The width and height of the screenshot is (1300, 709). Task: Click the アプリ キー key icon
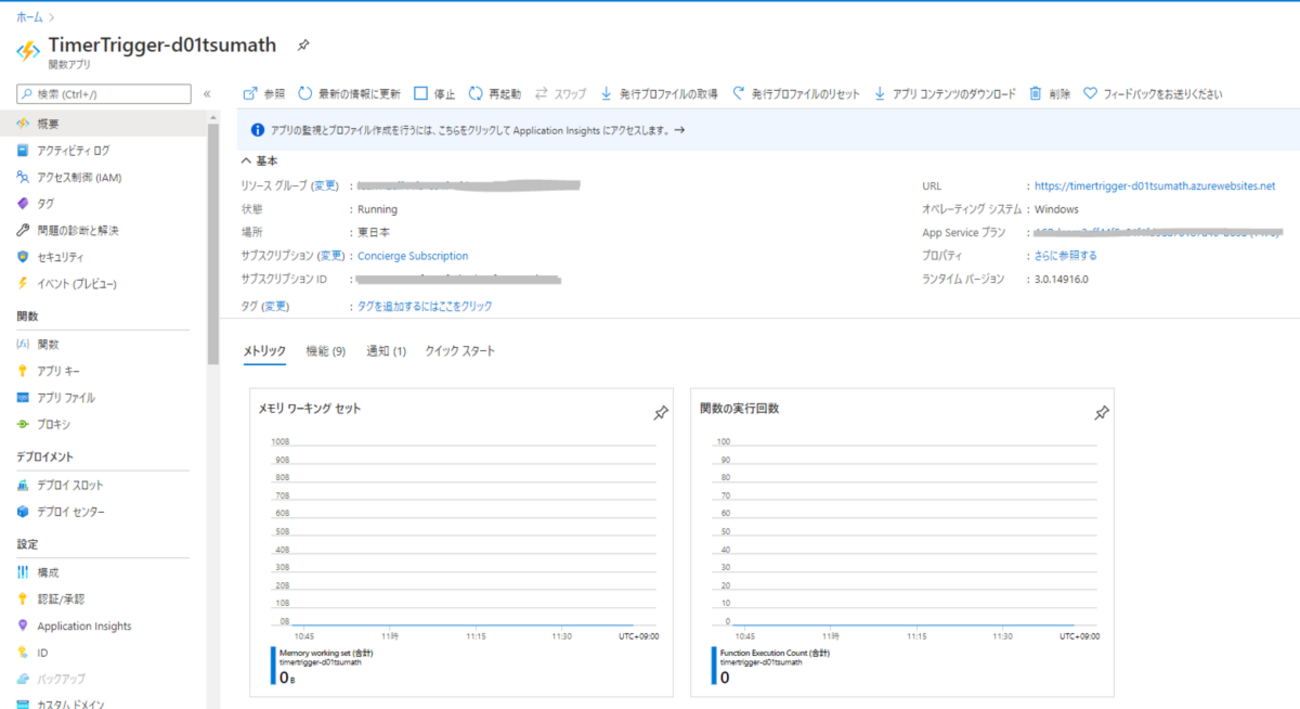coord(23,371)
